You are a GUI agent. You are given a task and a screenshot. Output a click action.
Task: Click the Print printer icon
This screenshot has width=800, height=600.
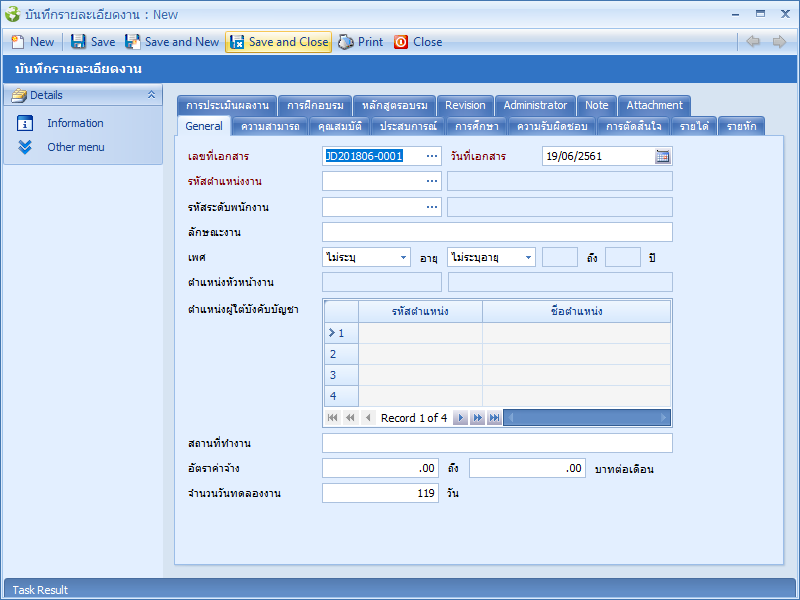point(346,42)
